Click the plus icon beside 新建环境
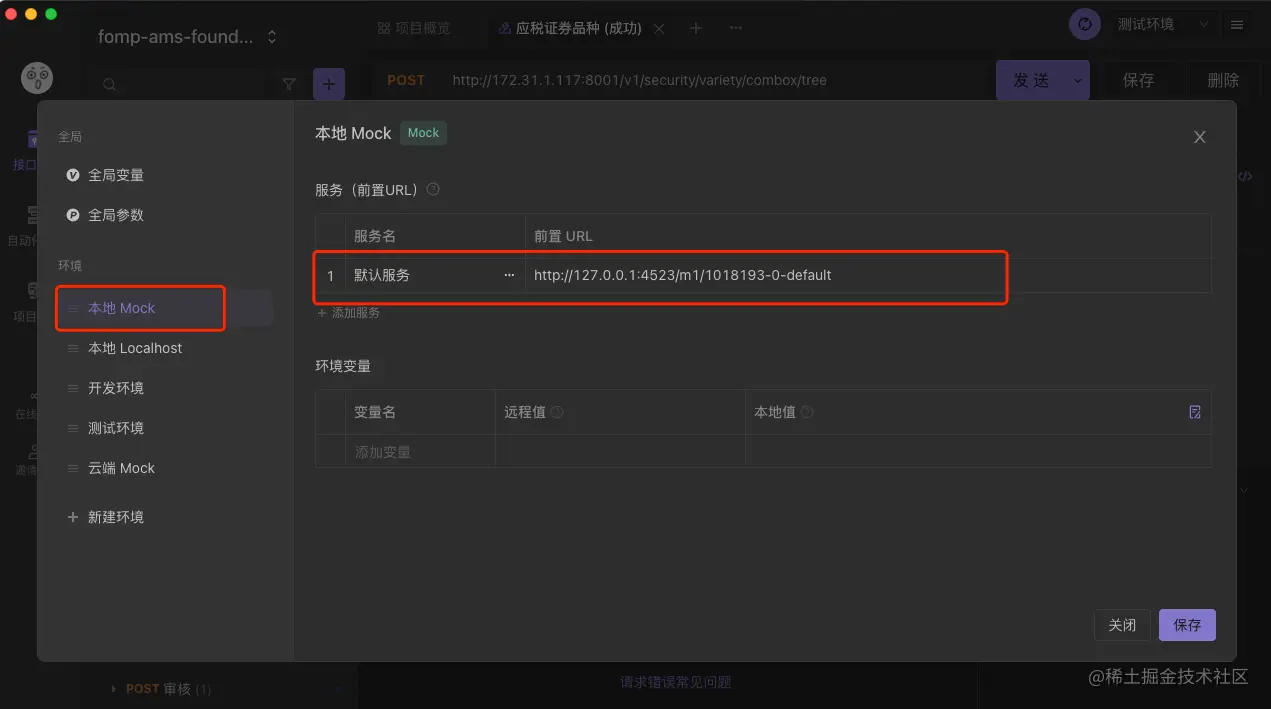 click(72, 517)
